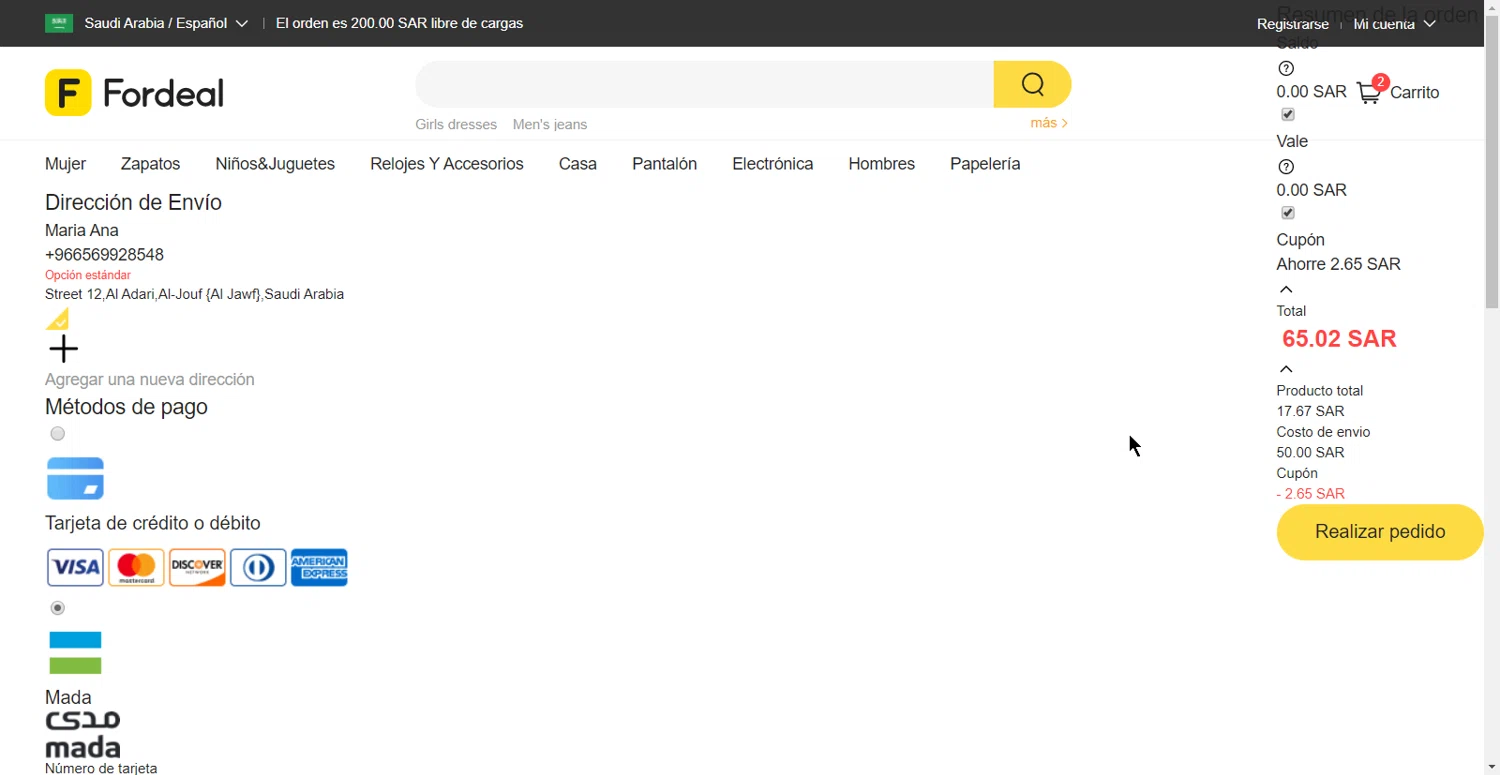This screenshot has height=775, width=1500.
Task: Click Girls dresses search suggestion
Action: (456, 125)
